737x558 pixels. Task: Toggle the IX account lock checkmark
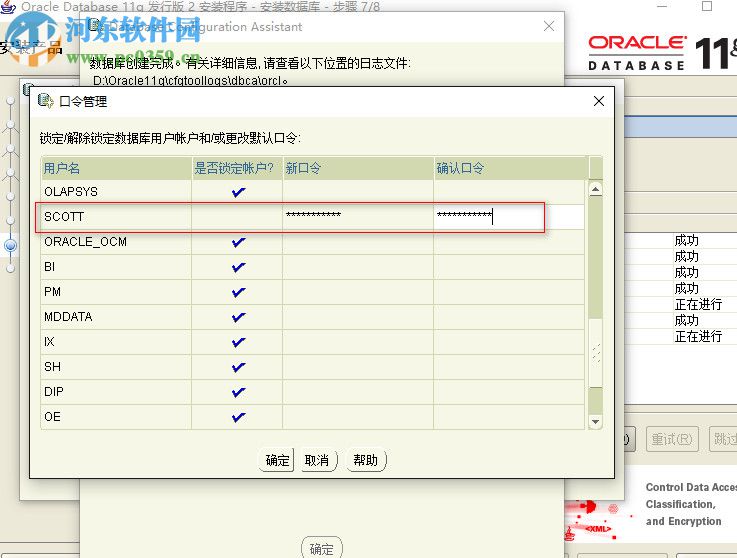coord(238,342)
